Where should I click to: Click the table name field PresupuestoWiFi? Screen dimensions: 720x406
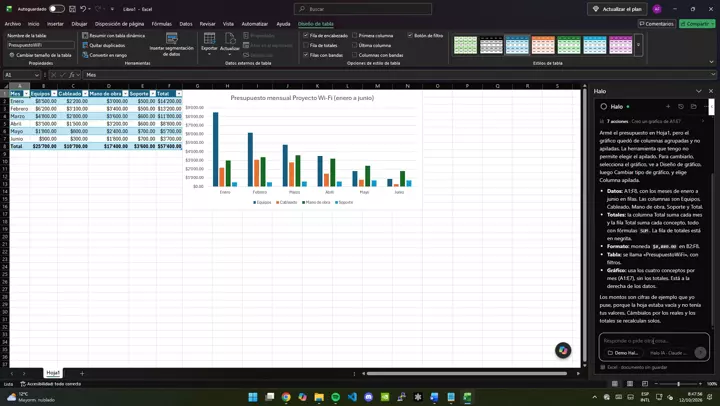[41, 45]
